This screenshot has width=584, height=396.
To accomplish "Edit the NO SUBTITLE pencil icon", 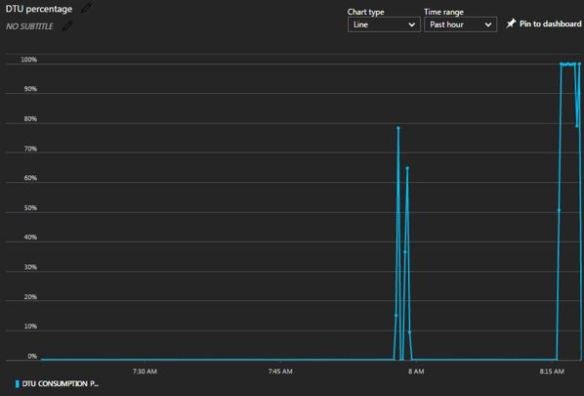I will tap(67, 26).
